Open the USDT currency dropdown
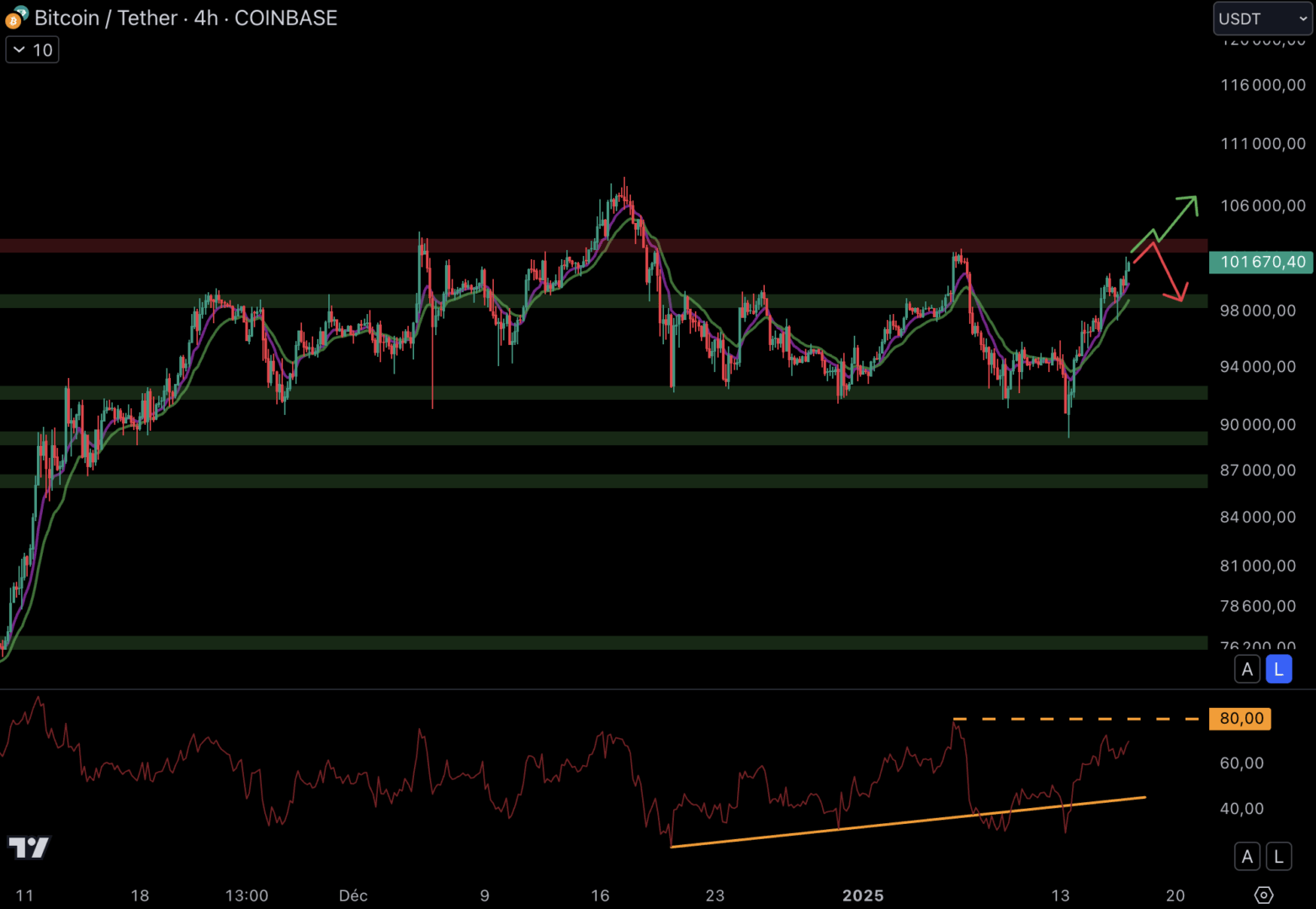1316x909 pixels. [1261, 19]
